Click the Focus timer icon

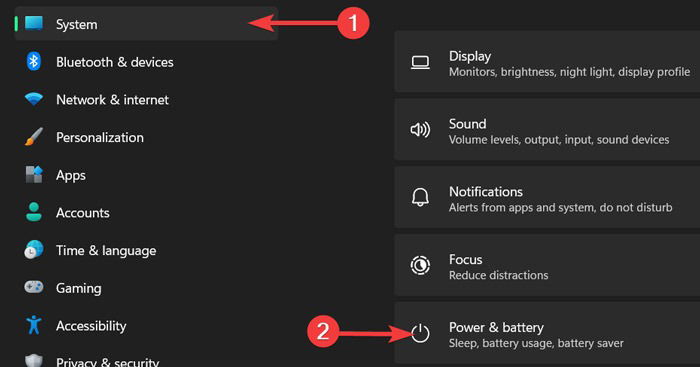tap(420, 265)
